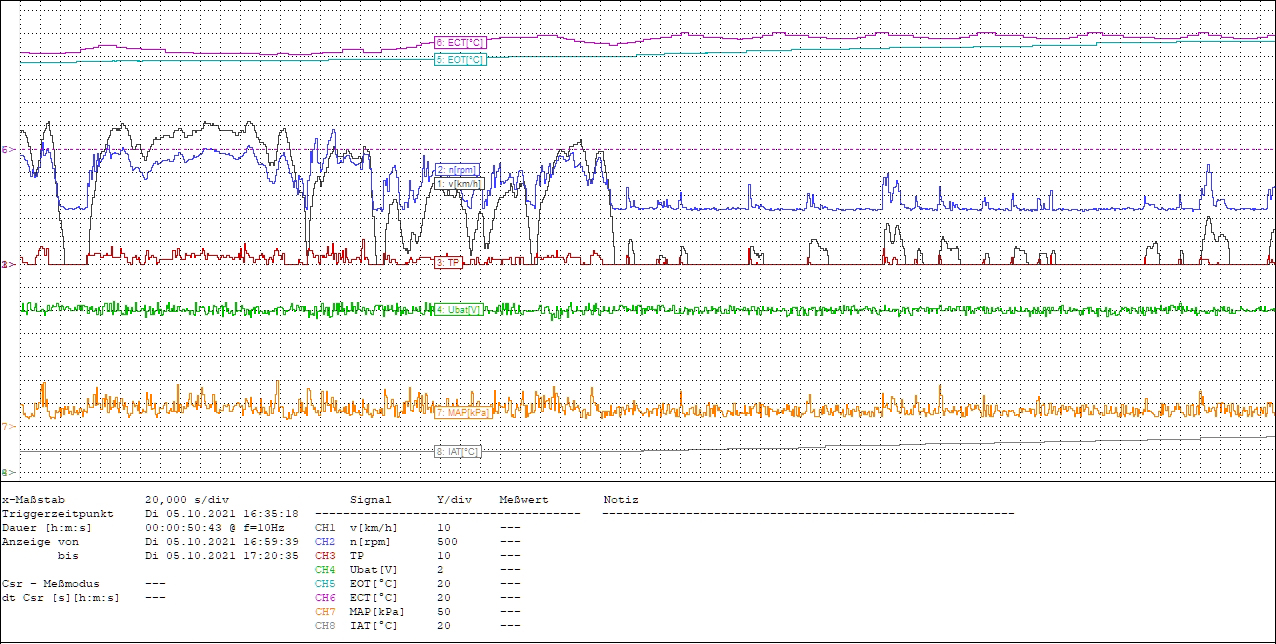This screenshot has height=644, width=1276.
Task: Click the Meßwert column header
Action: (521, 499)
